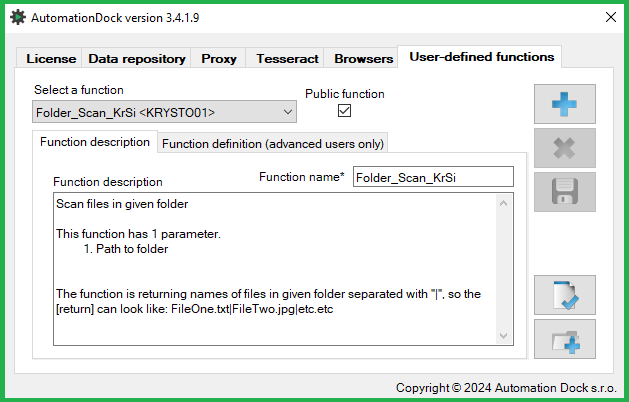The height and width of the screenshot is (402, 629).
Task: Toggle the Public function checkbox
Action: 344,111
